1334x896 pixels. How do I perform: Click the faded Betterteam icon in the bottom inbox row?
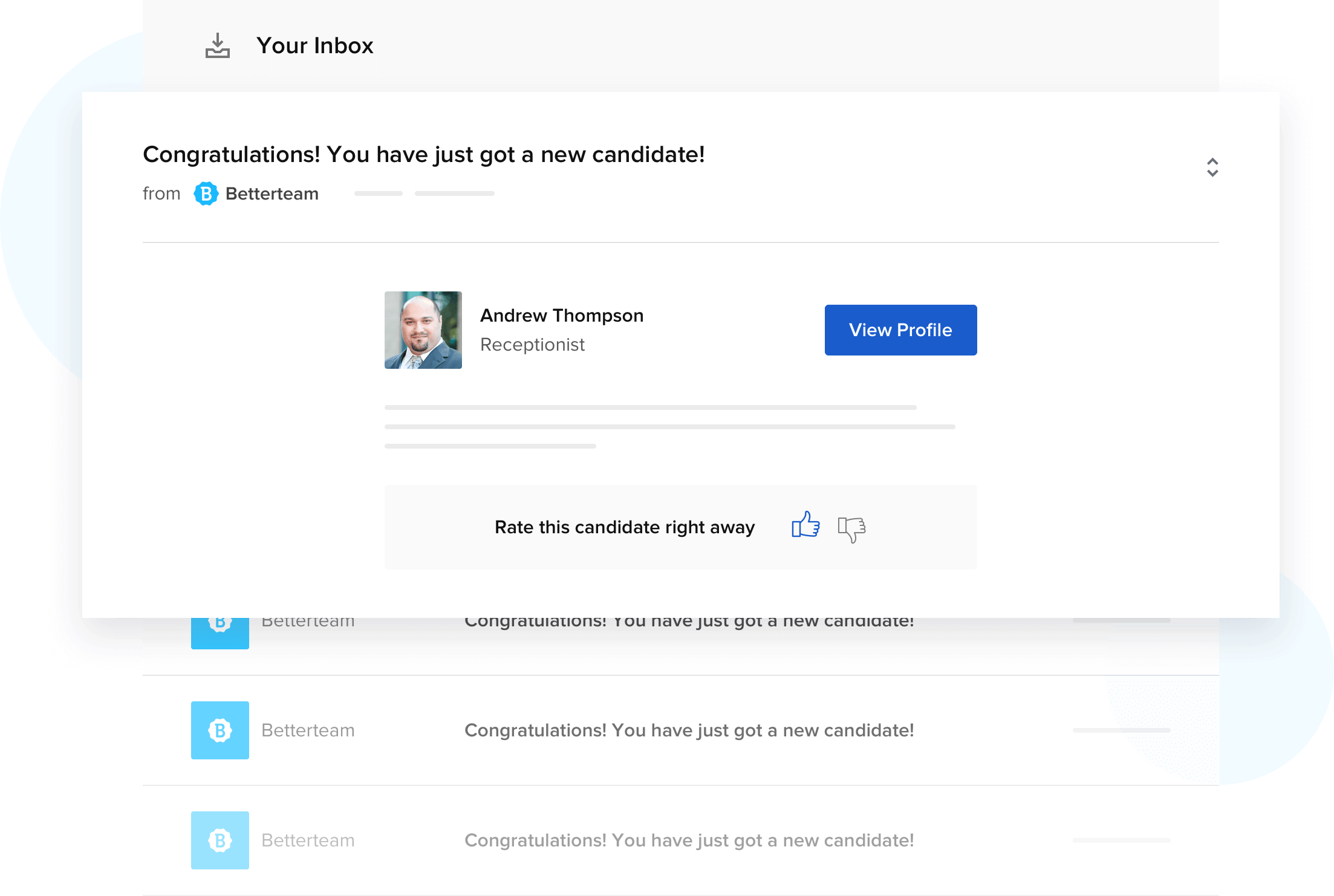(220, 840)
